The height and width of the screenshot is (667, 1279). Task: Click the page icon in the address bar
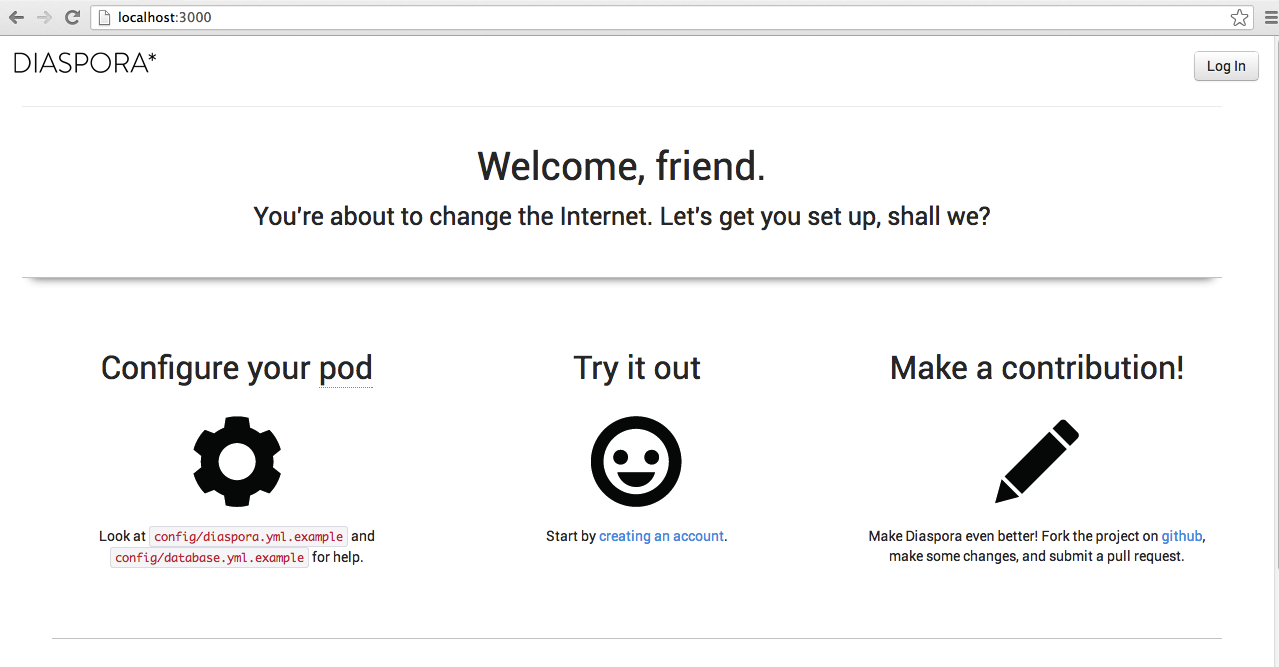[103, 17]
